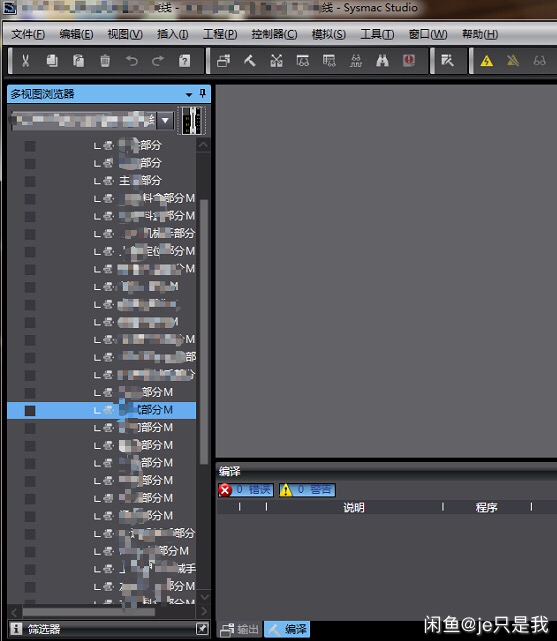
Task: Click the Paste clipboard icon
Action: tap(78, 61)
